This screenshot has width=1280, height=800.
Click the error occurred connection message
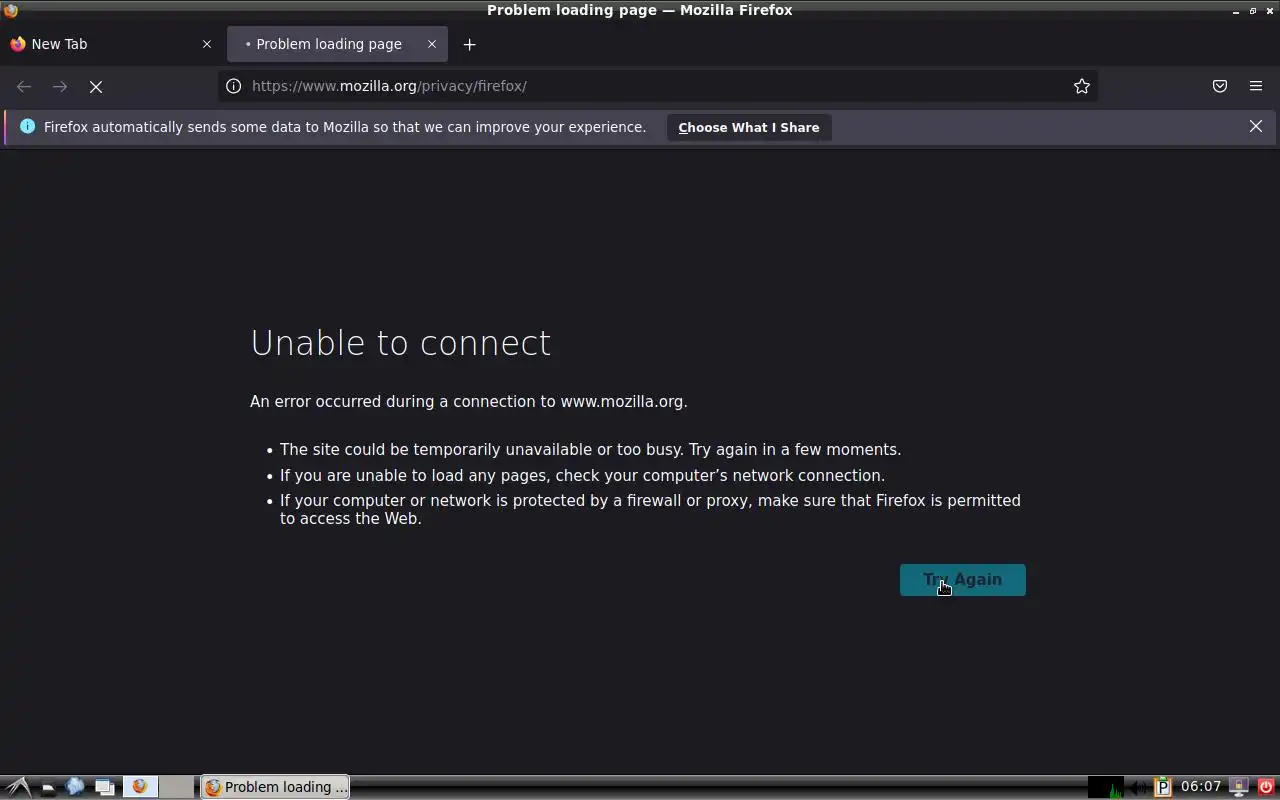(468, 402)
